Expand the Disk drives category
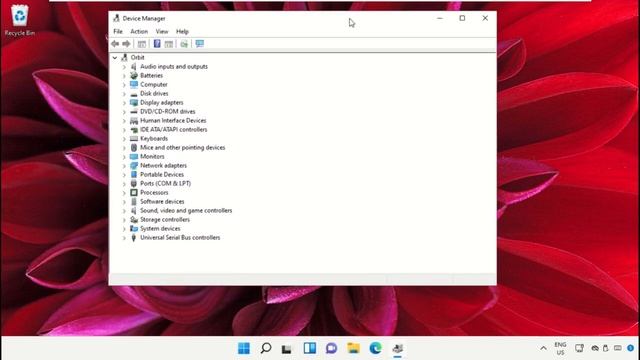Viewport: 640px width, 360px height. [x=124, y=93]
